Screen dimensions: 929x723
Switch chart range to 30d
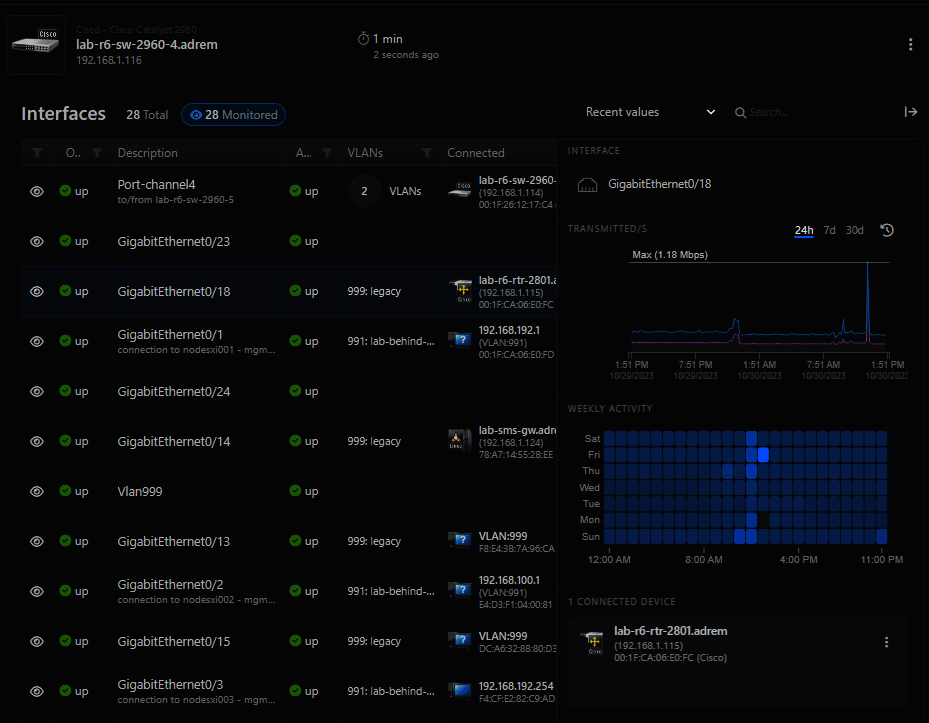click(854, 230)
